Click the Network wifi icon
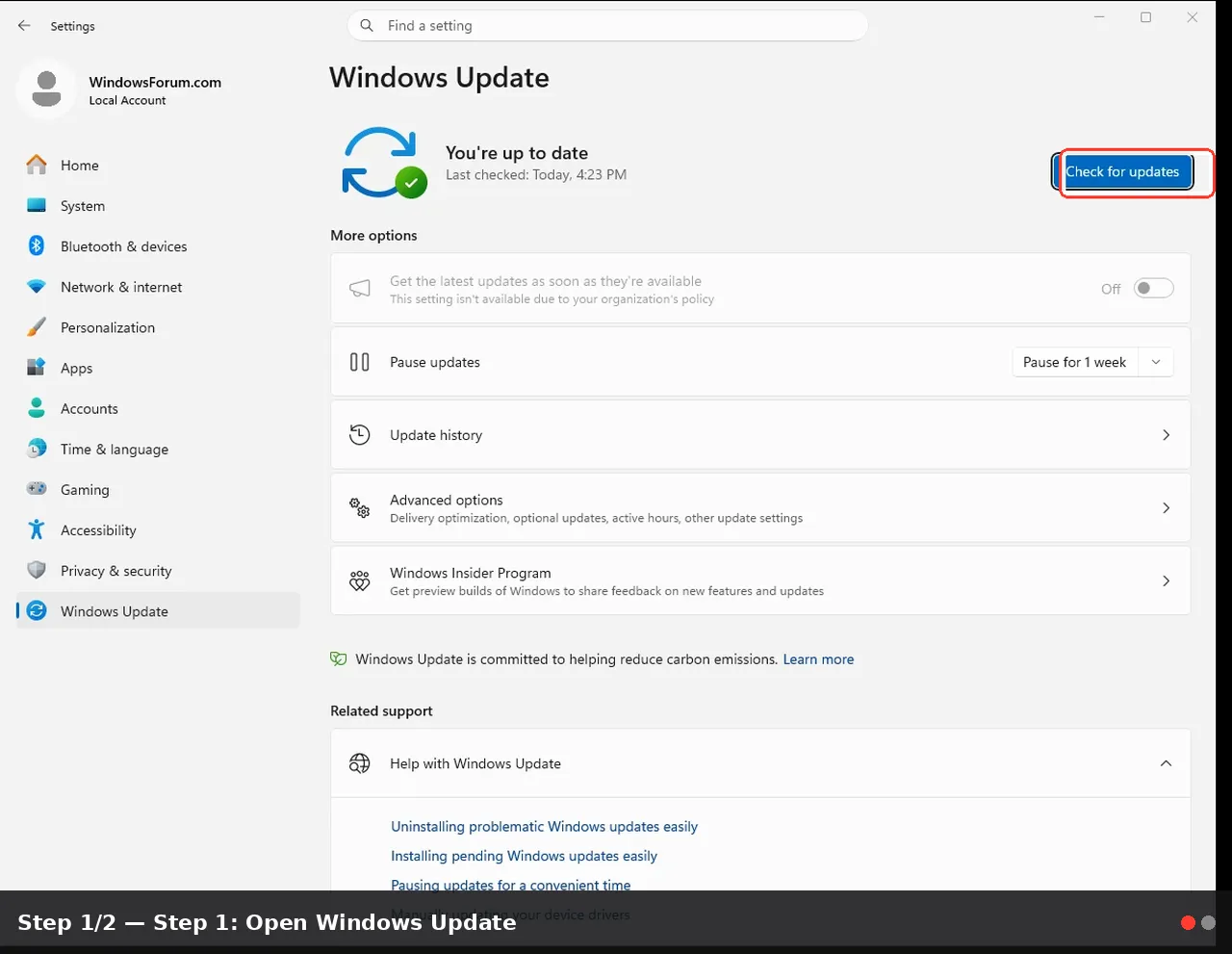The height and width of the screenshot is (954, 1232). pos(37,287)
